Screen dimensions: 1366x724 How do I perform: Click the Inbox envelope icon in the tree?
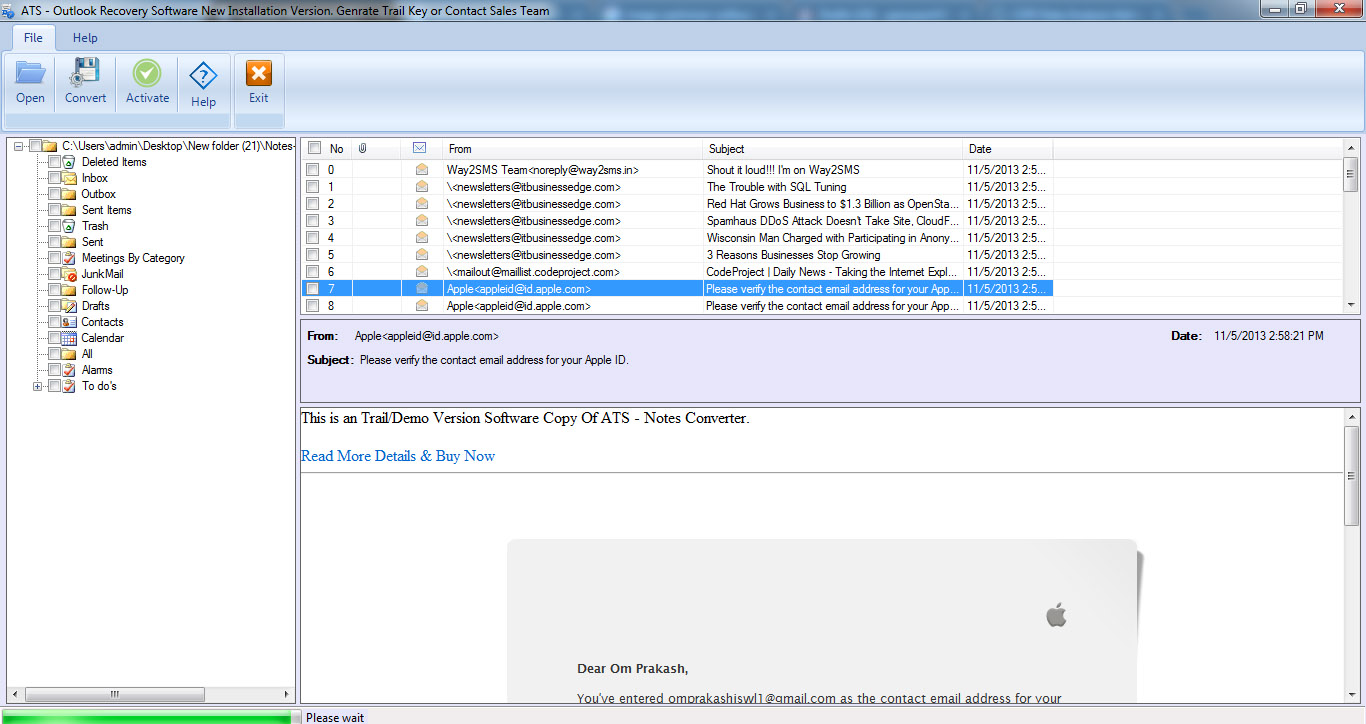pyautogui.click(x=69, y=177)
